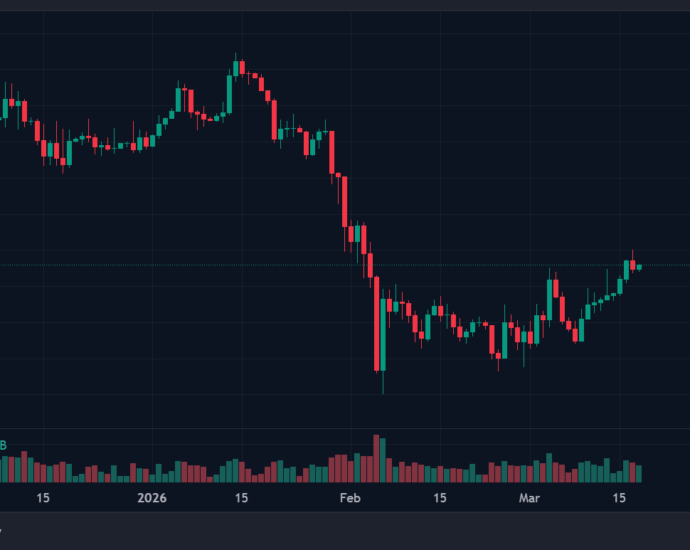Click the Feb label on time axis
690x550 pixels.
point(349,497)
